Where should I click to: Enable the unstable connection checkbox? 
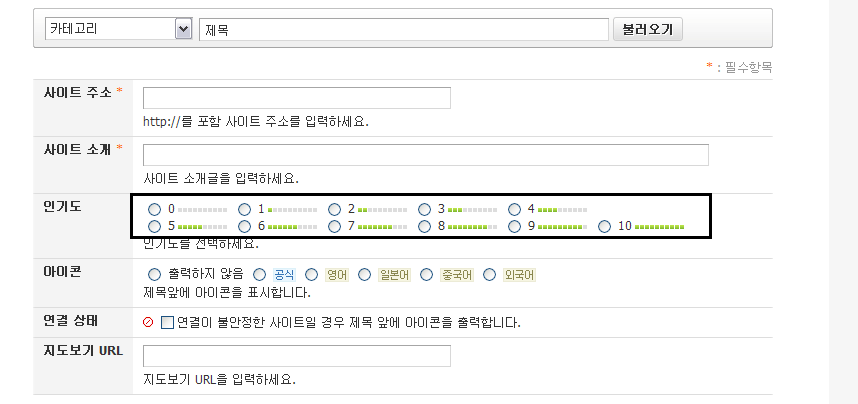tap(167, 322)
